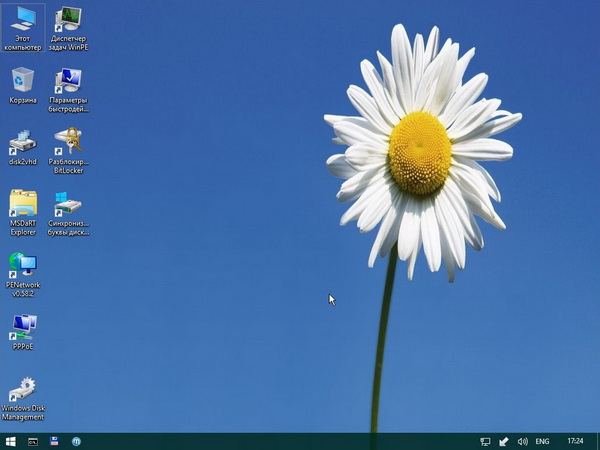The width and height of the screenshot is (600, 450).
Task: Click the round blue taskbar icon
Action: pyautogui.click(x=76, y=441)
